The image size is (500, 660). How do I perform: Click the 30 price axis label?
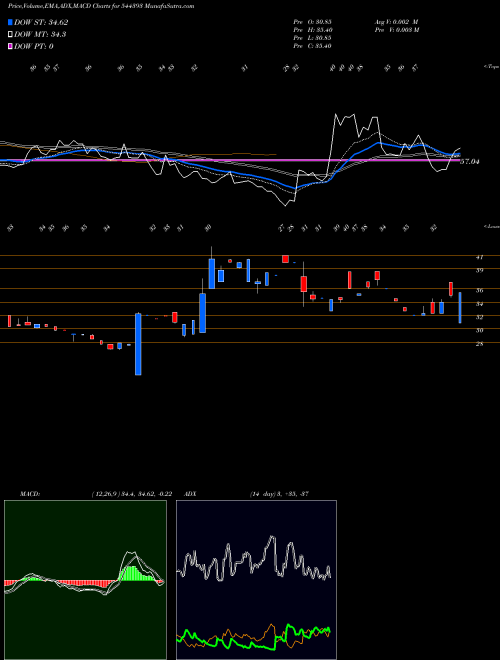(x=479, y=330)
